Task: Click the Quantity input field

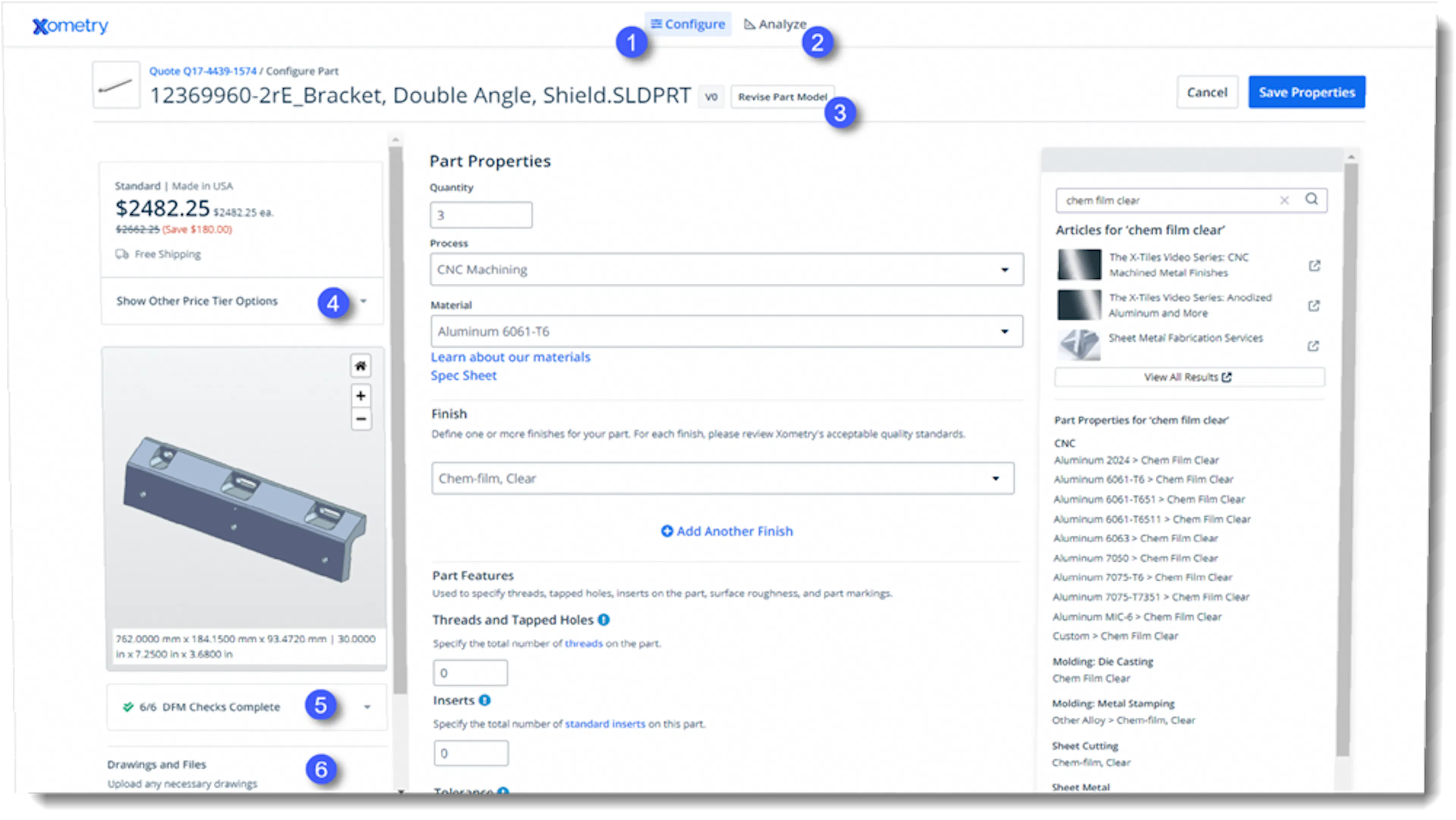Action: (x=481, y=215)
